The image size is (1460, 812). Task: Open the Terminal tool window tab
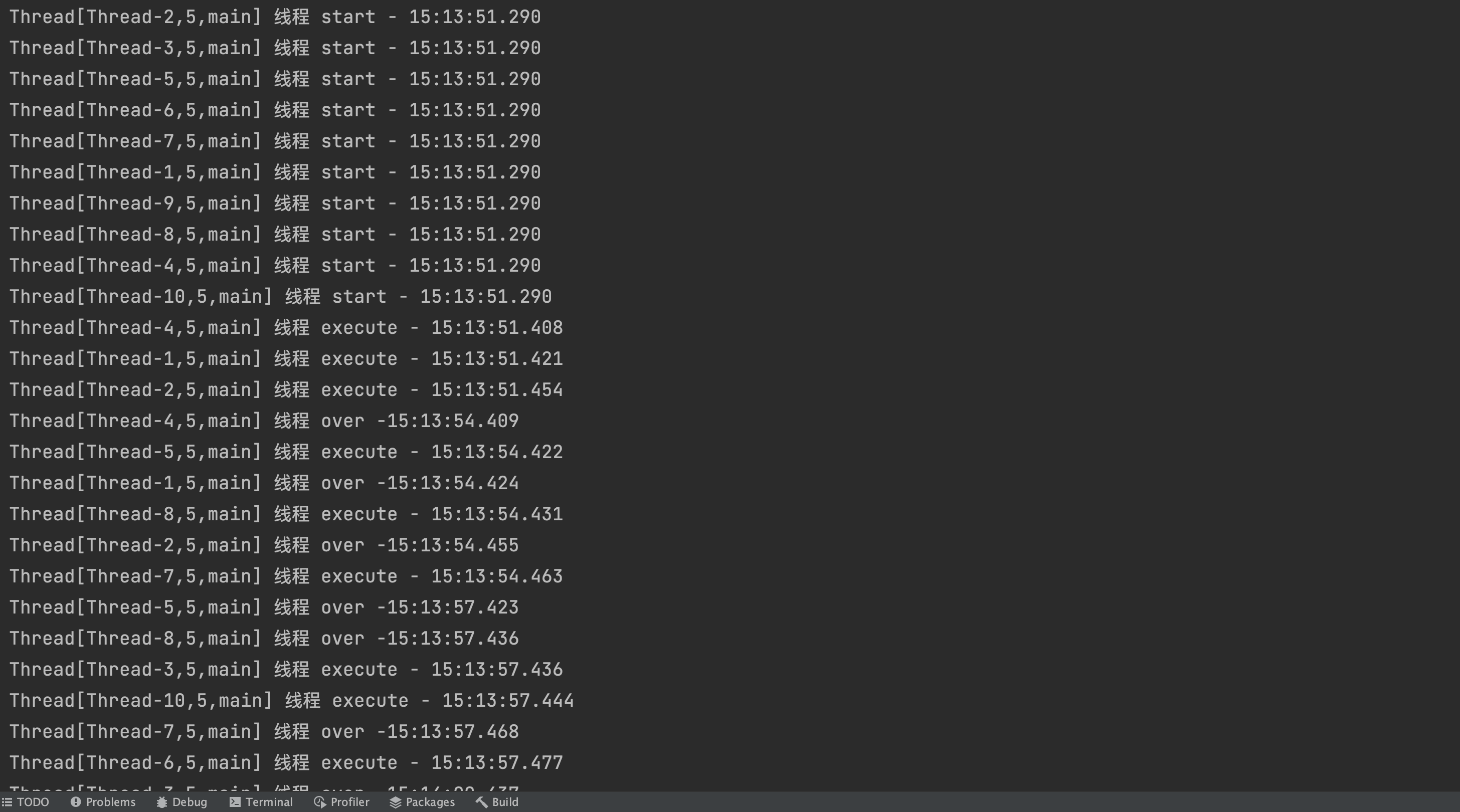point(269,802)
